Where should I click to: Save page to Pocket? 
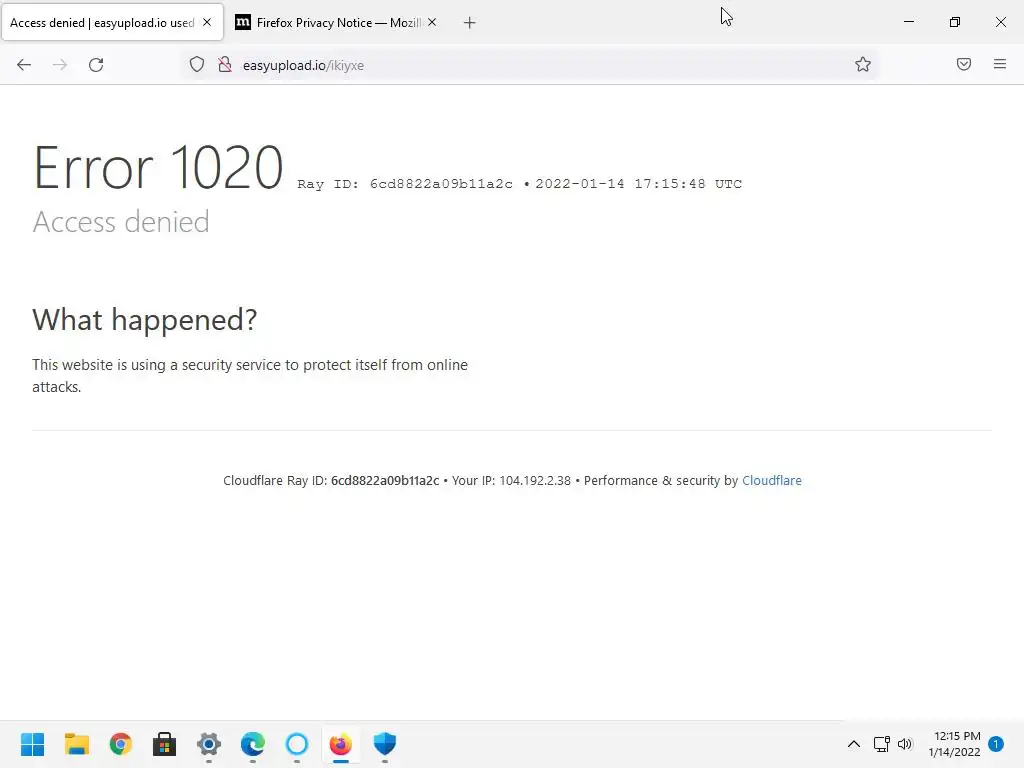coord(964,64)
